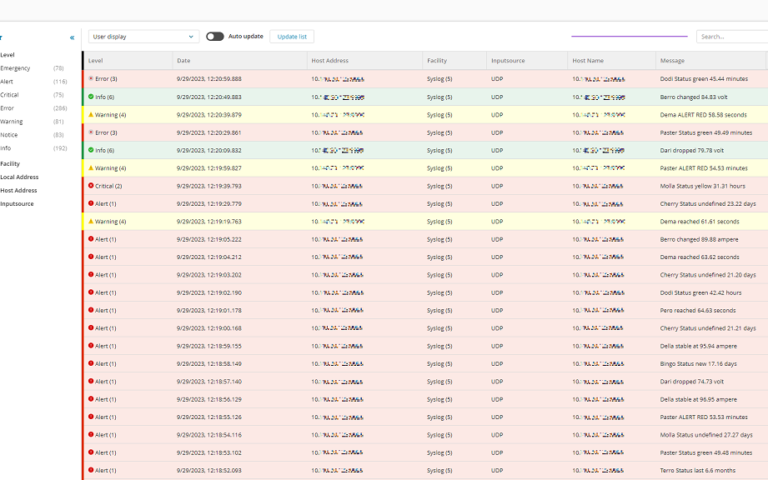Click the Warning triangle icon at 12:20:39.879
Image resolution: width=768 pixels, height=480 pixels.
tap(91, 114)
